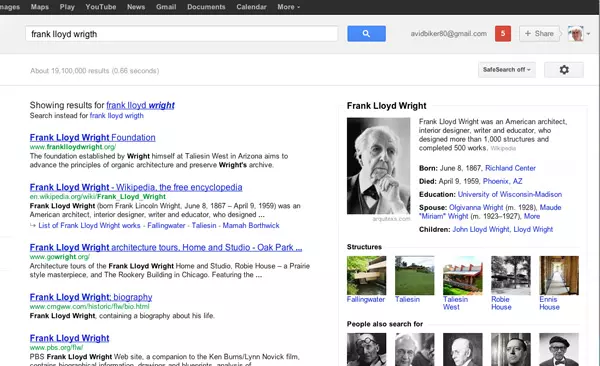Viewport: 600px width, 366px height.
Task: Search instead for frank lloyd wrigth
Action: point(117,116)
